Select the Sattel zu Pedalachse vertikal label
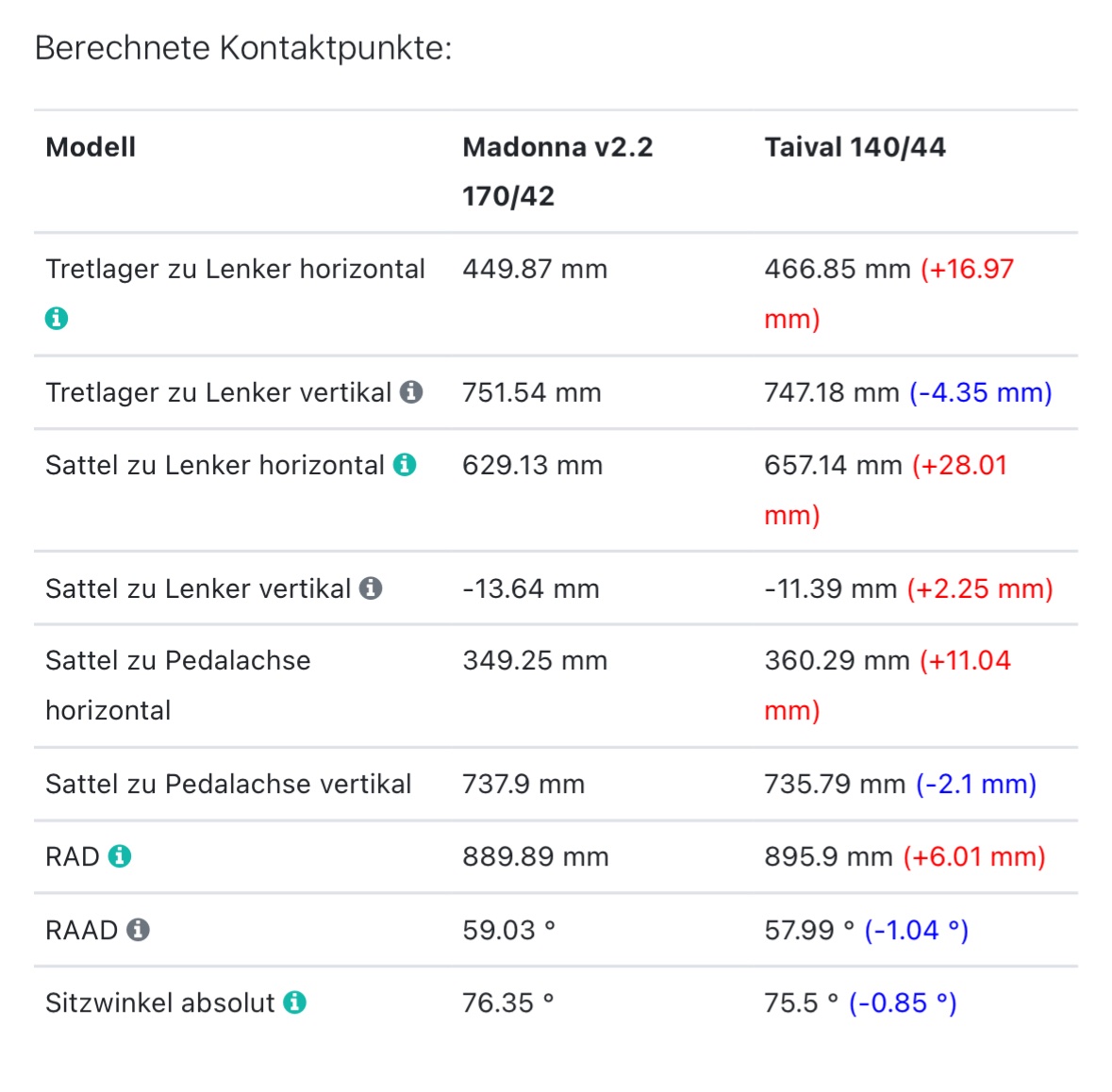Screen dimensions: 1112x1092 [x=228, y=784]
